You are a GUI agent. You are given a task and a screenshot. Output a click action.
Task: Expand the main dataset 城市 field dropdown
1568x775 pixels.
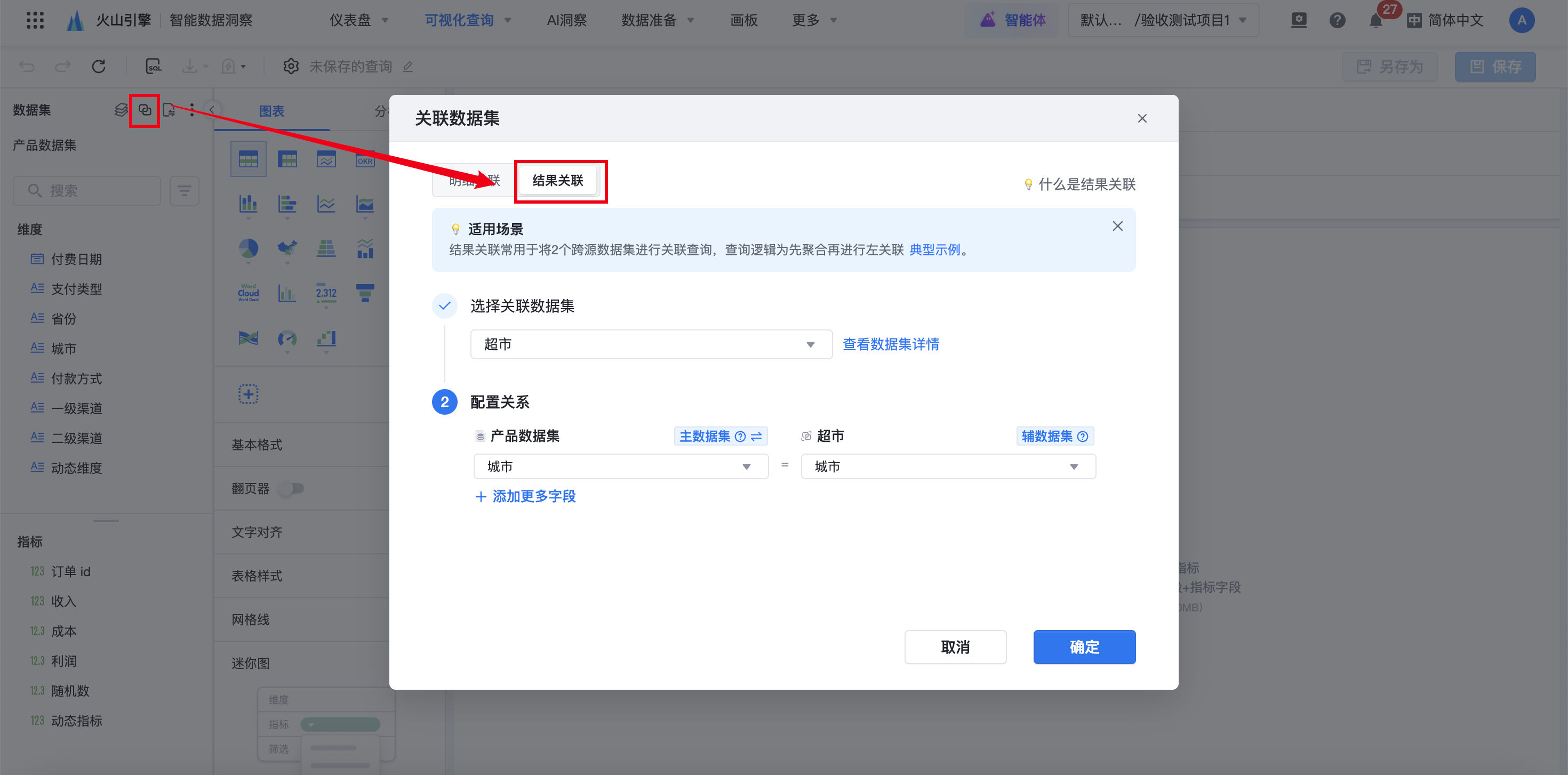pyautogui.click(x=620, y=466)
